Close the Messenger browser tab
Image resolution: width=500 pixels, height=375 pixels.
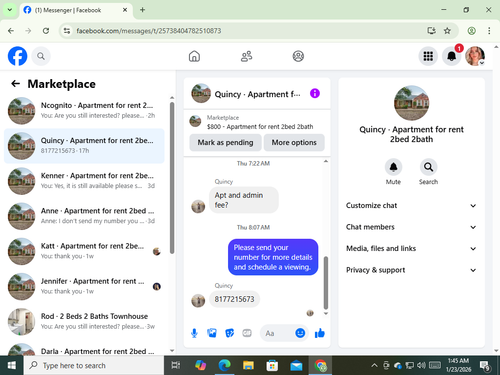[x=125, y=10]
